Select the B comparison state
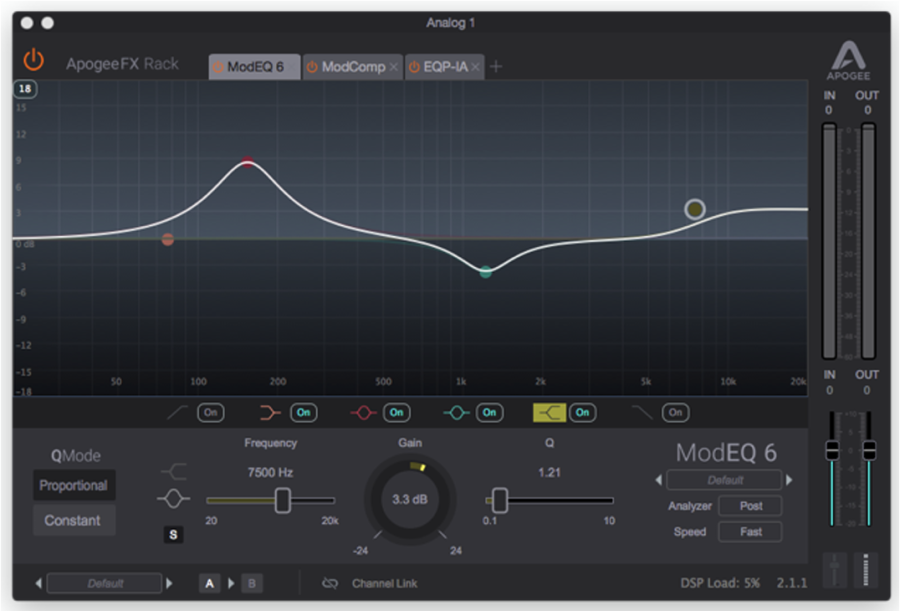The height and width of the screenshot is (611, 900). click(x=251, y=583)
